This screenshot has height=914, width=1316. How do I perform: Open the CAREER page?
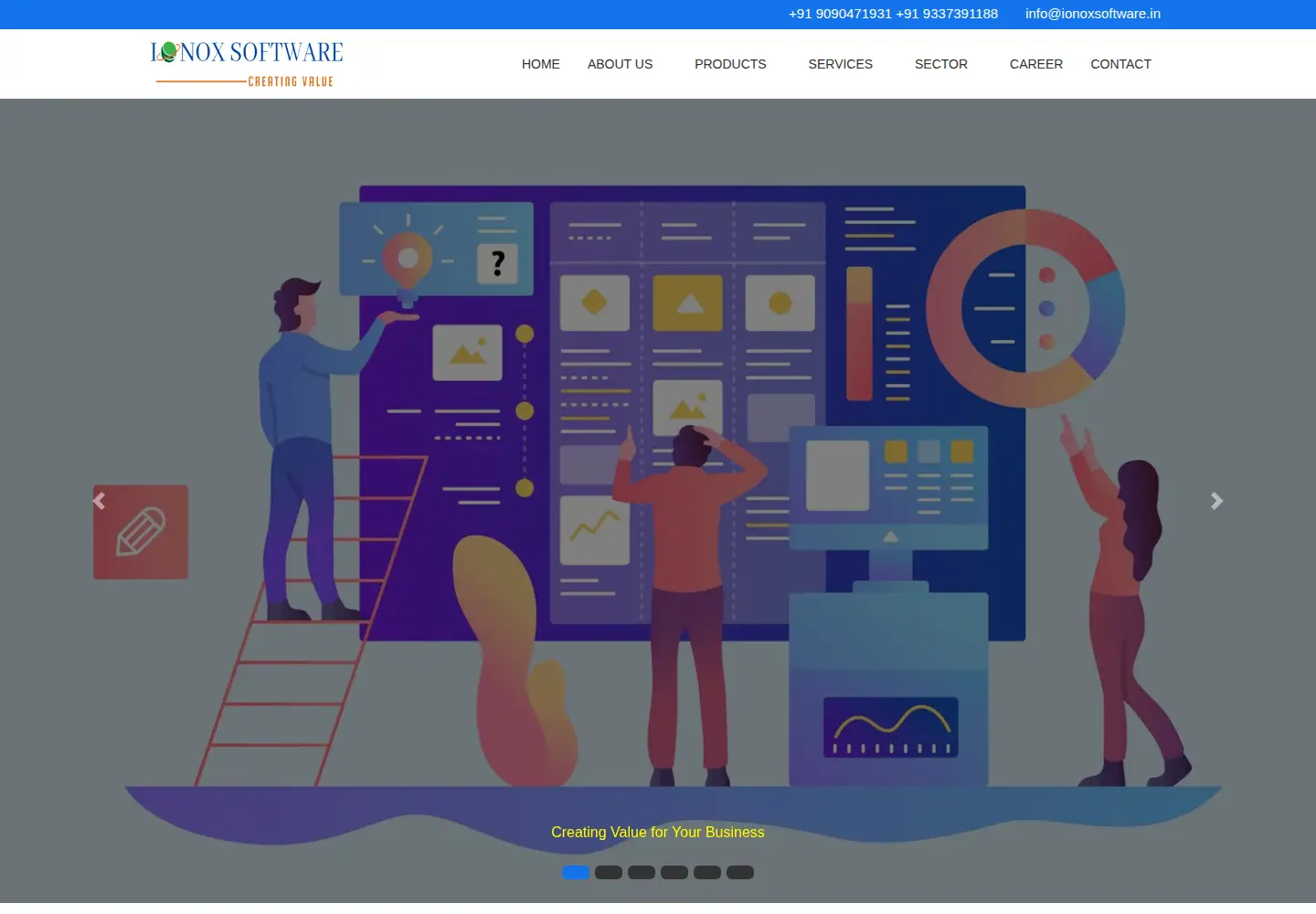(x=1036, y=64)
